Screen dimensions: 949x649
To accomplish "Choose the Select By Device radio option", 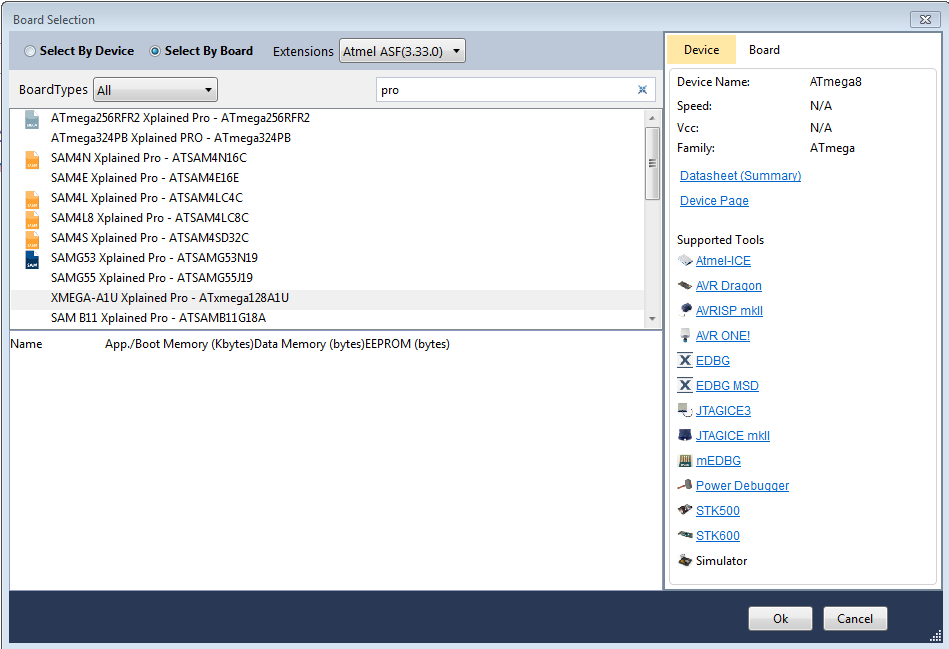I will [x=79, y=51].
